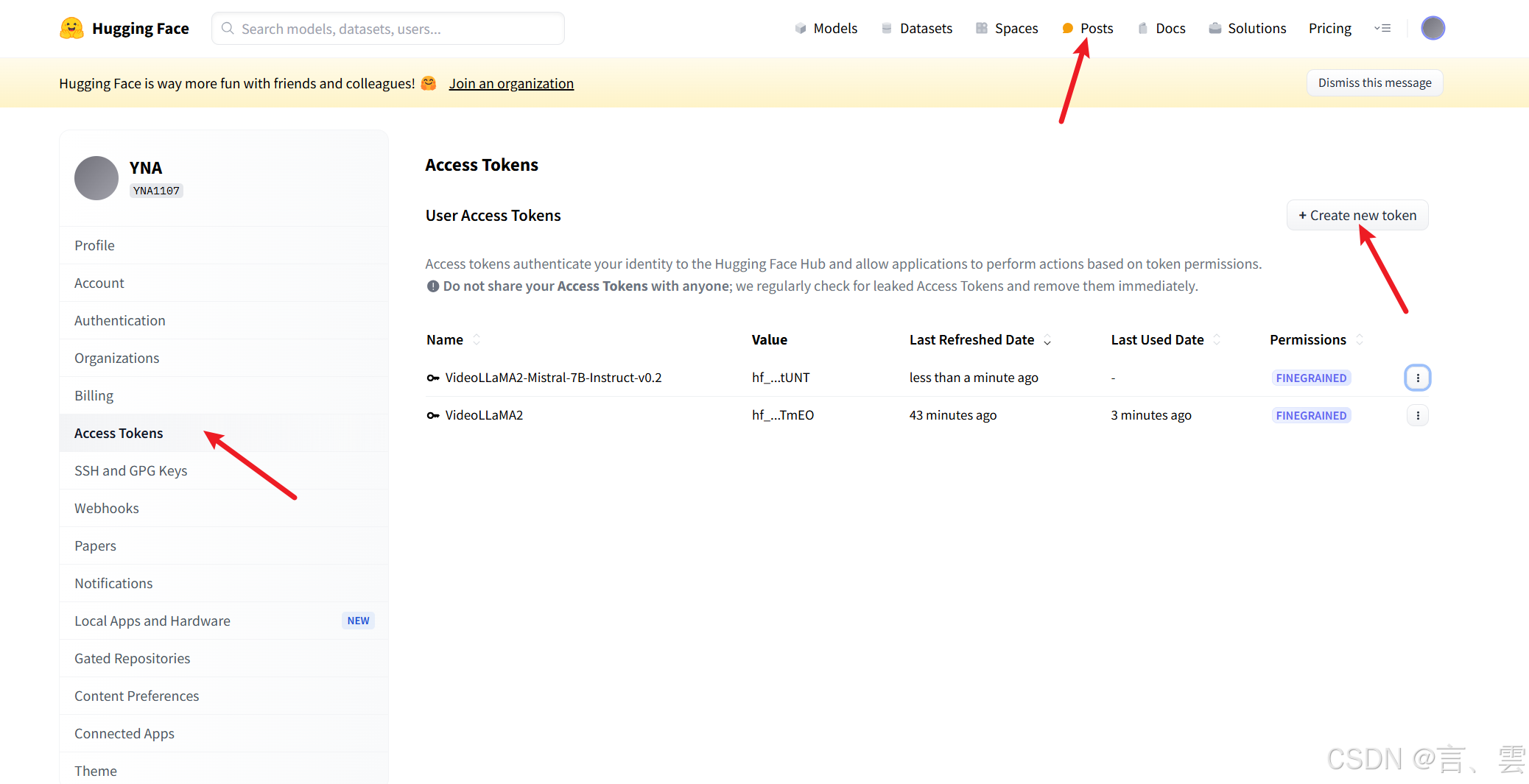Create new token button

tap(1357, 215)
